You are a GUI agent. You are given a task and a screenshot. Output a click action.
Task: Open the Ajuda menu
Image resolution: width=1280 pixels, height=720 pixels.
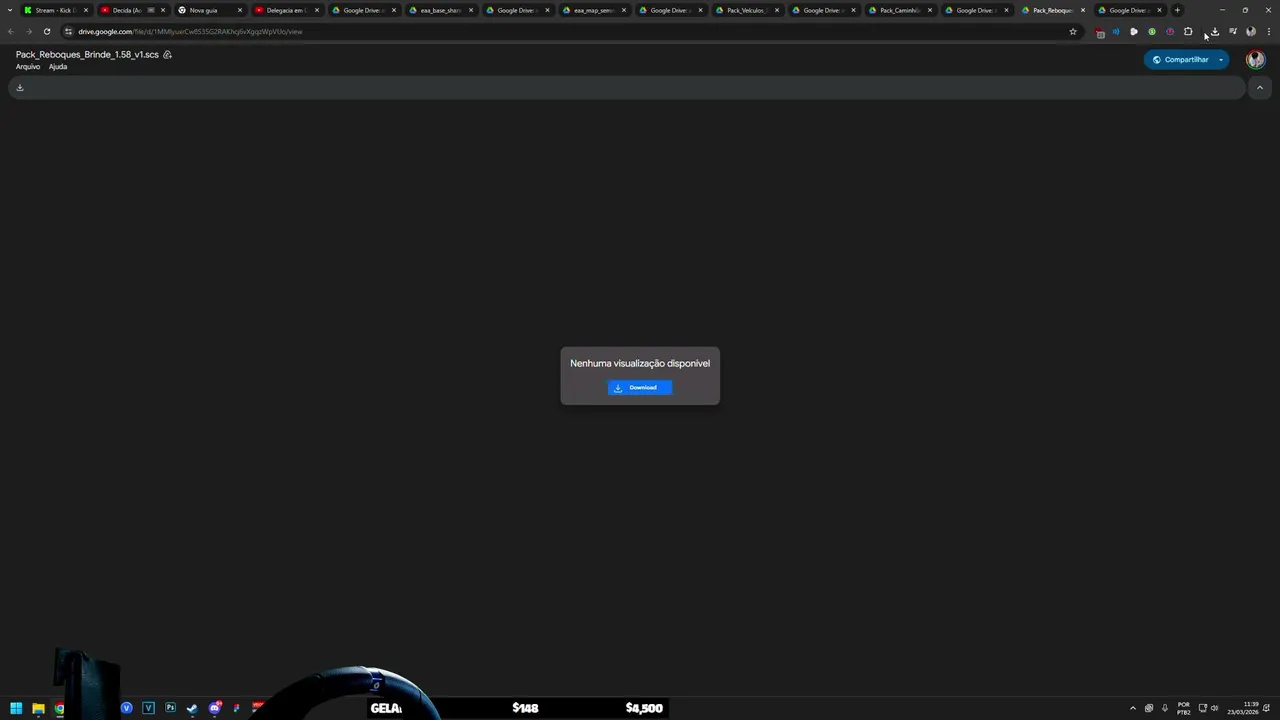(58, 67)
